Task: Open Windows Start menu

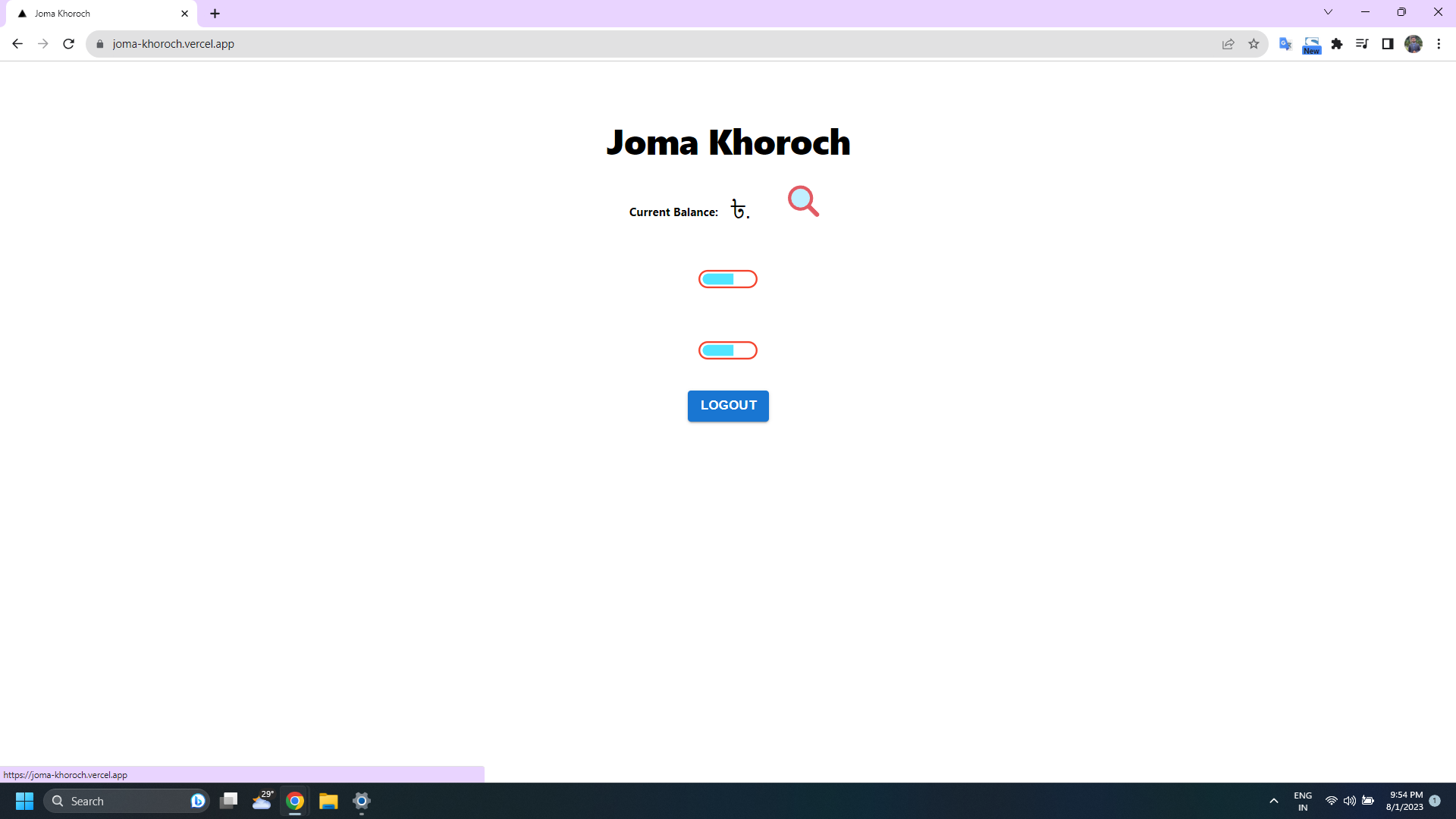Action: click(x=24, y=801)
